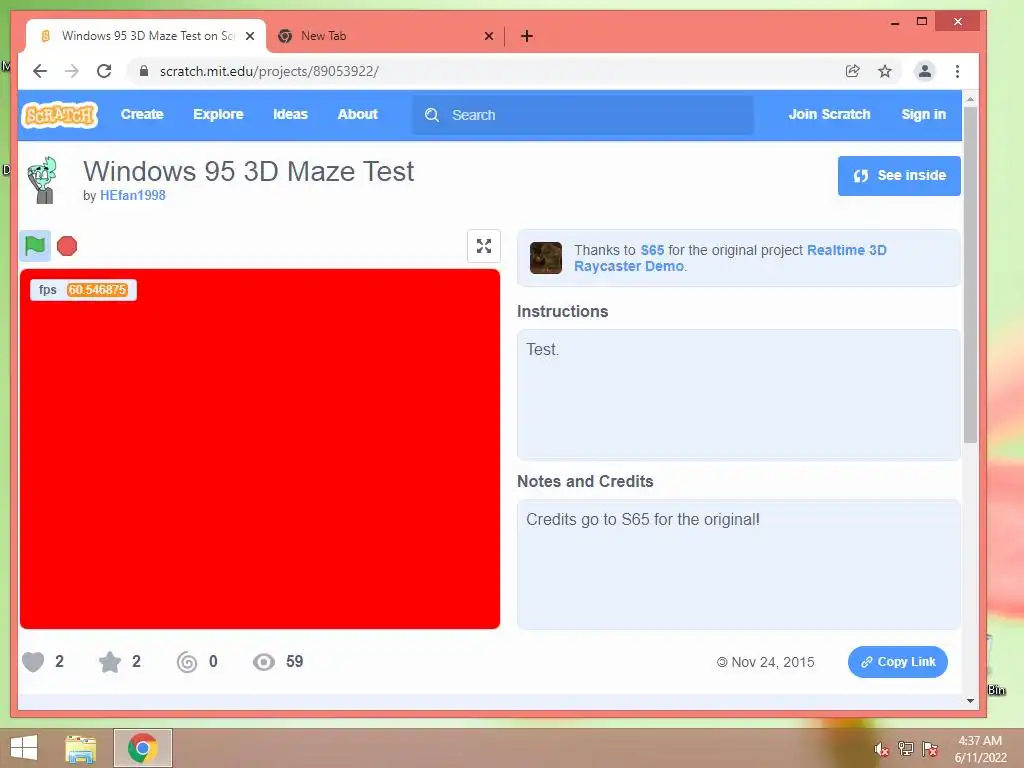Open Chrome three-dot menu
Viewport: 1024px width, 768px height.
point(957,71)
